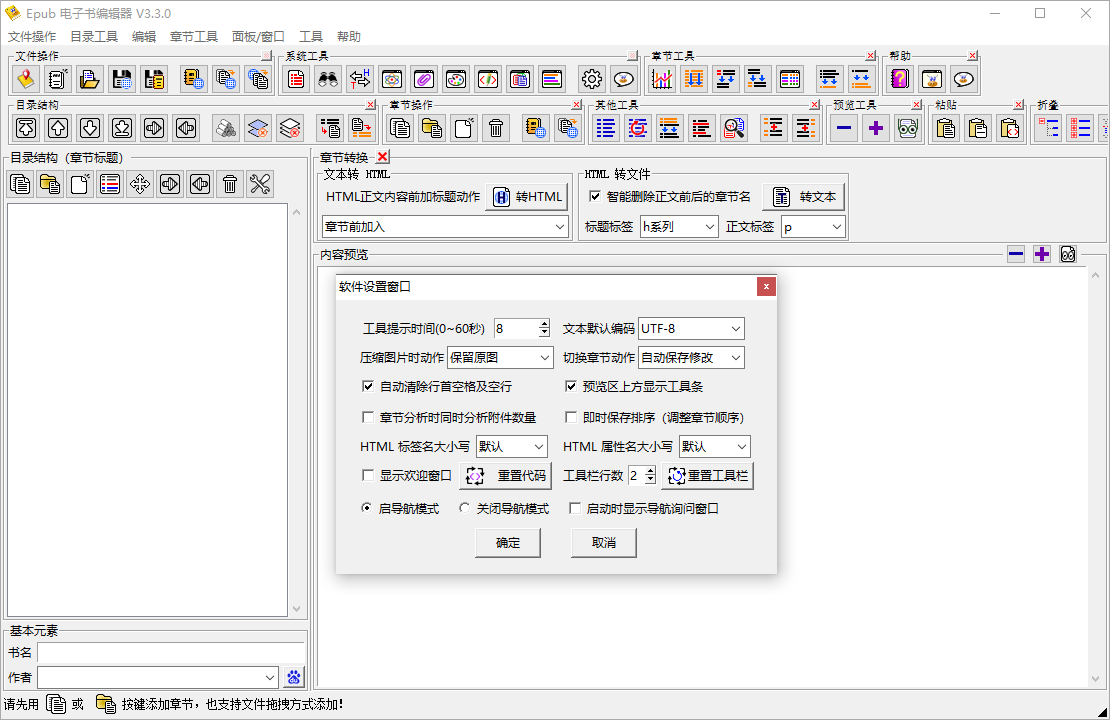Click the 取消 button
The height and width of the screenshot is (720, 1110).
[604, 543]
